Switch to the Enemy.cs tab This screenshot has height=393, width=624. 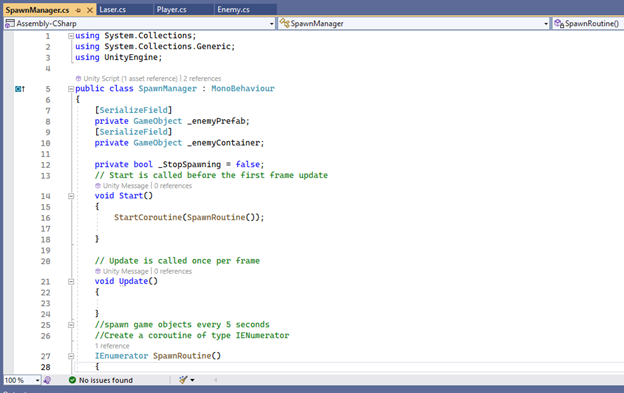coord(233,10)
